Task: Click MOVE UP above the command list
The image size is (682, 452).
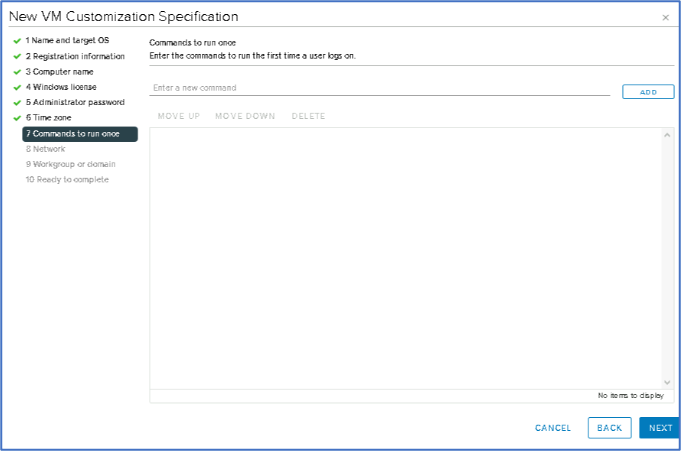Action: click(x=179, y=116)
